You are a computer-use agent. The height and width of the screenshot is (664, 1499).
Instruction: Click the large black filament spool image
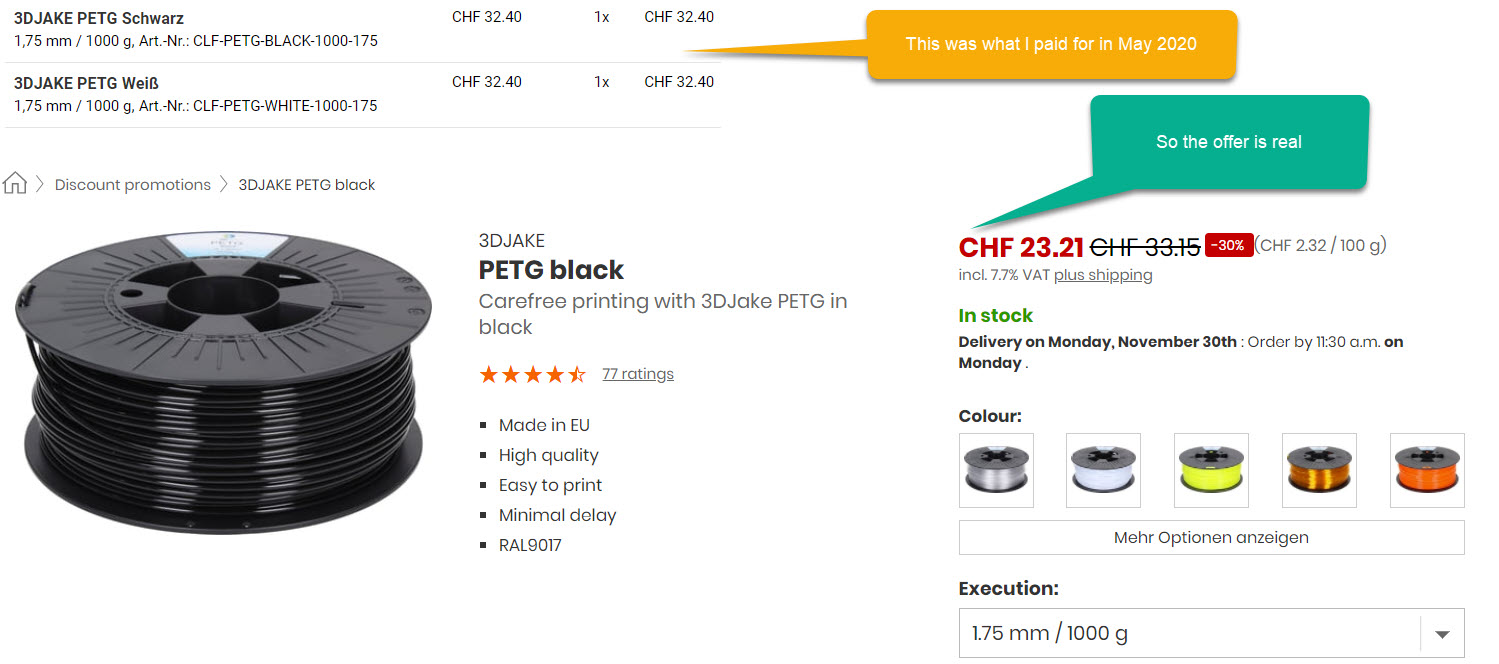[220, 382]
